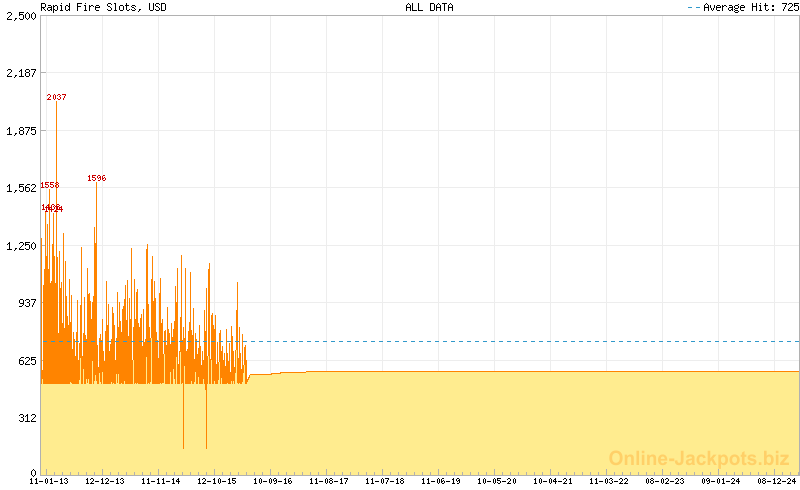Pick the 10-09-16 date tick label
This screenshot has width=800, height=490.
(273, 481)
